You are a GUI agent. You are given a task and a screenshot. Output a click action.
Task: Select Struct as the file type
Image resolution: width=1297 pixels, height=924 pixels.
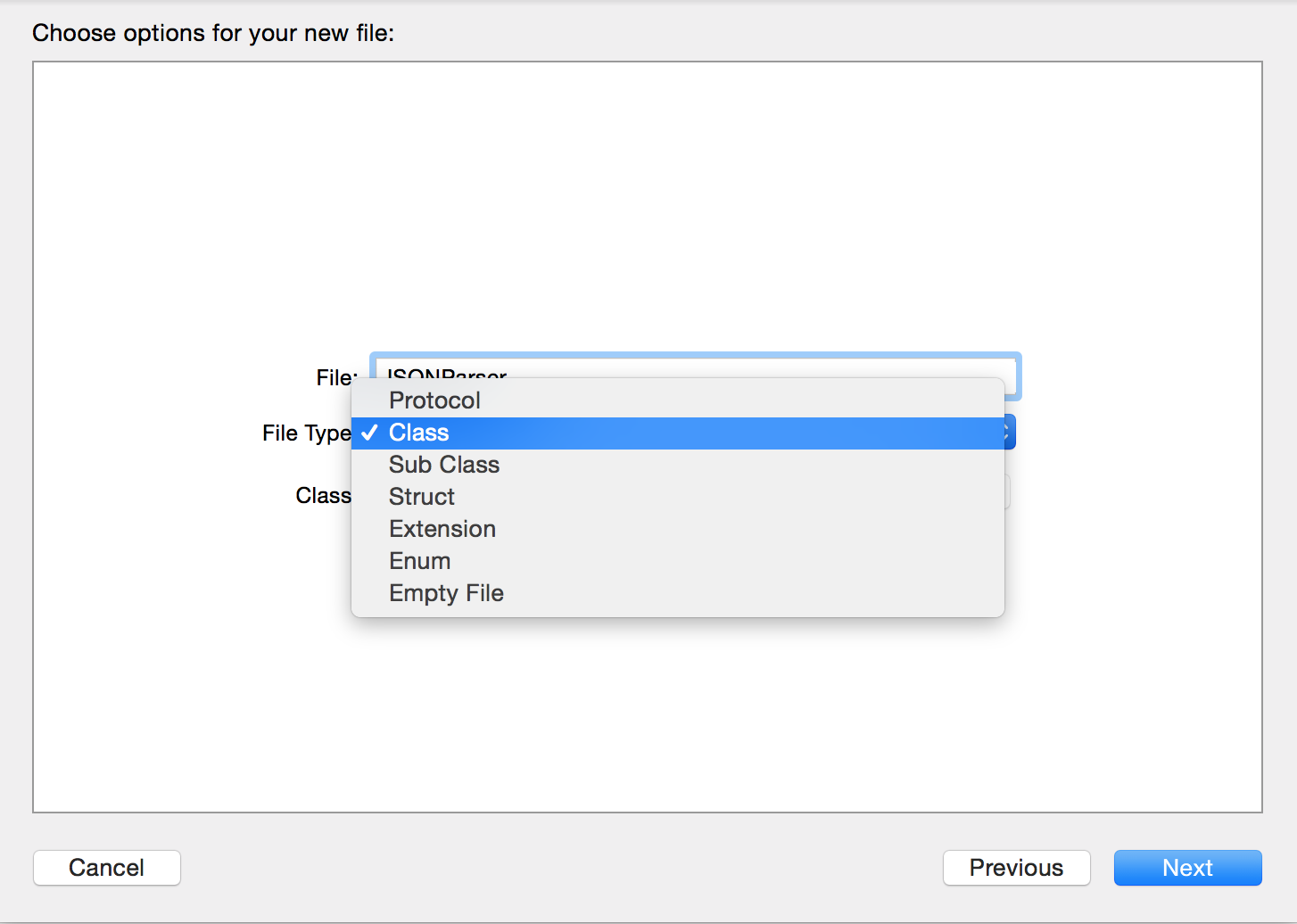[422, 497]
